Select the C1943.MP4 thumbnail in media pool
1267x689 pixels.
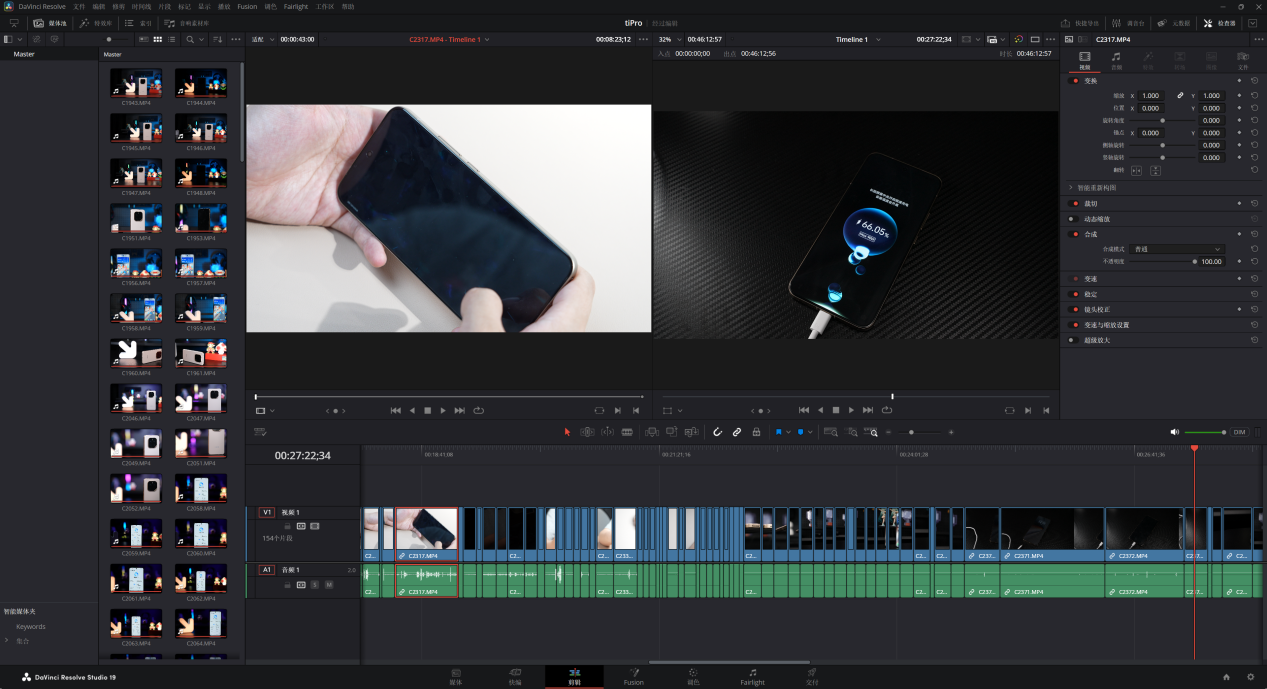(136, 85)
